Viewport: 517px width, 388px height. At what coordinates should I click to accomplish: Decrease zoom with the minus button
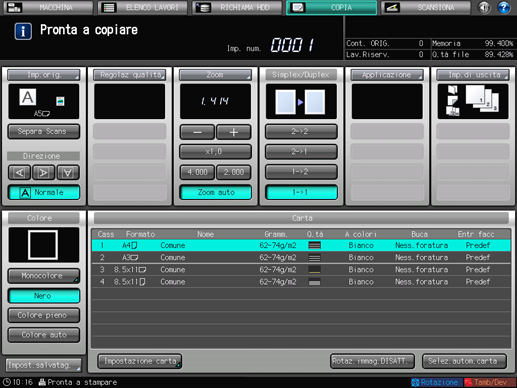point(197,132)
